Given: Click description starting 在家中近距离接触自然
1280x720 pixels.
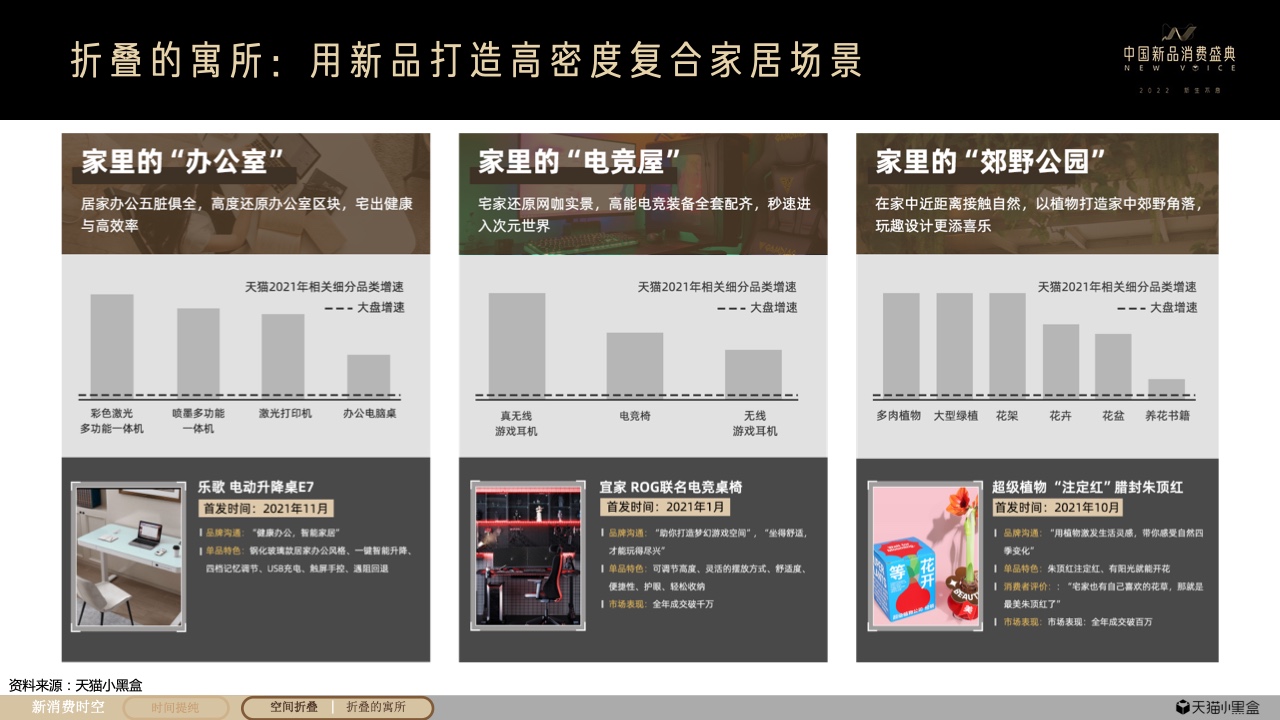Looking at the screenshot, I should [x=1039, y=214].
